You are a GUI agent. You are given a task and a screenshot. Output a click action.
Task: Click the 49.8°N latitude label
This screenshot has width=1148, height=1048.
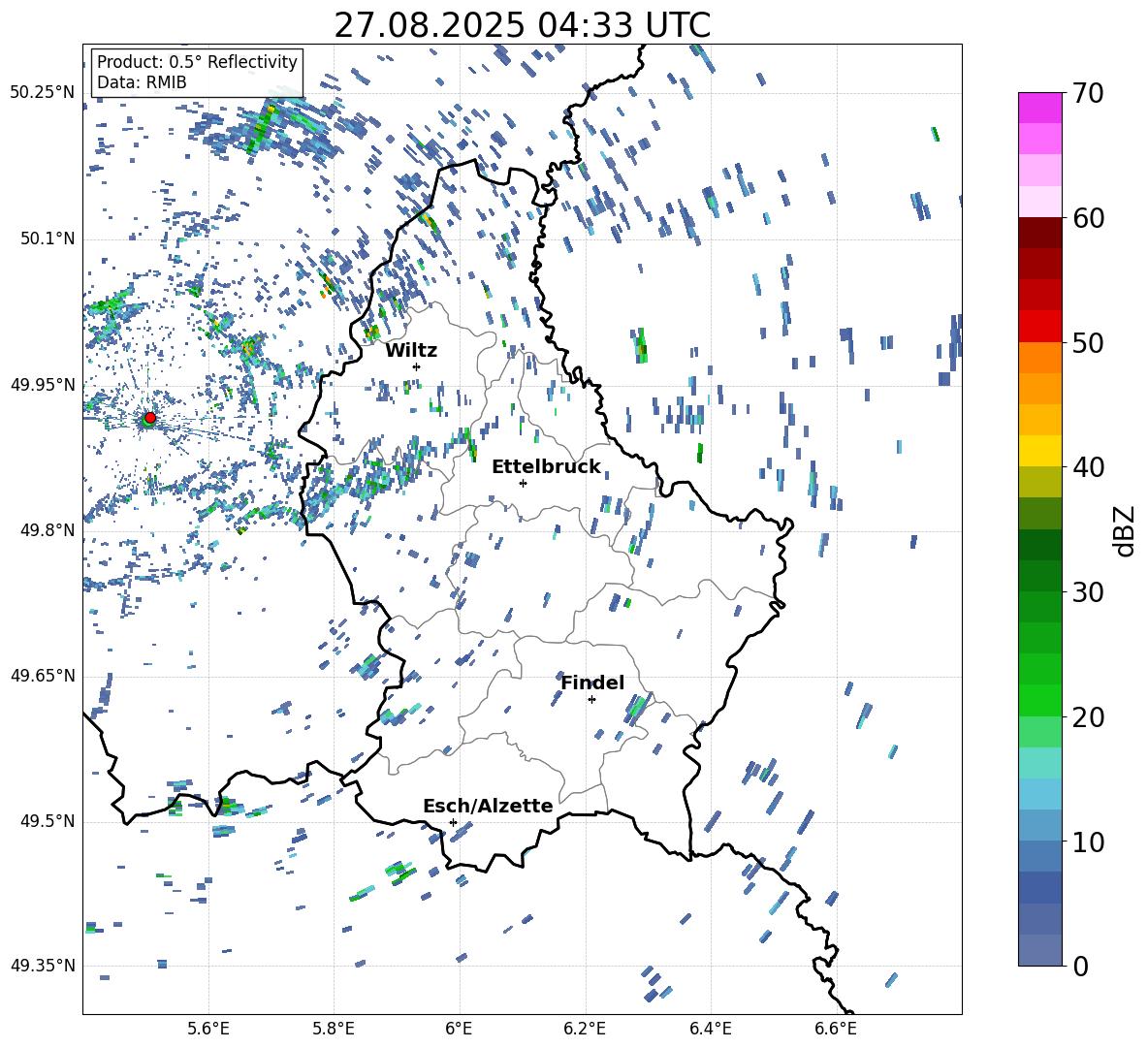[47, 530]
